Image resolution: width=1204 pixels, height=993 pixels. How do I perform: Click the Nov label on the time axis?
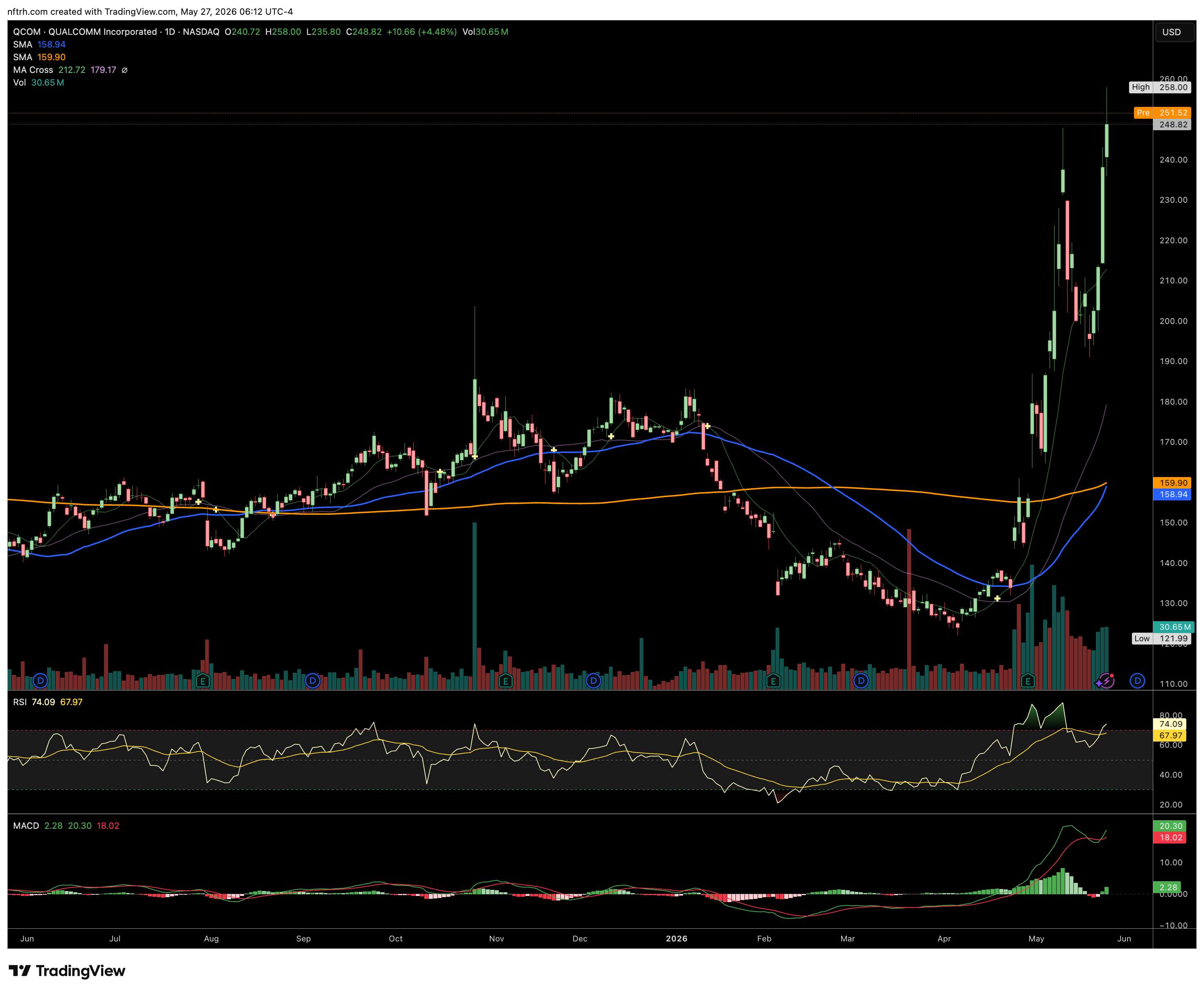(x=496, y=939)
